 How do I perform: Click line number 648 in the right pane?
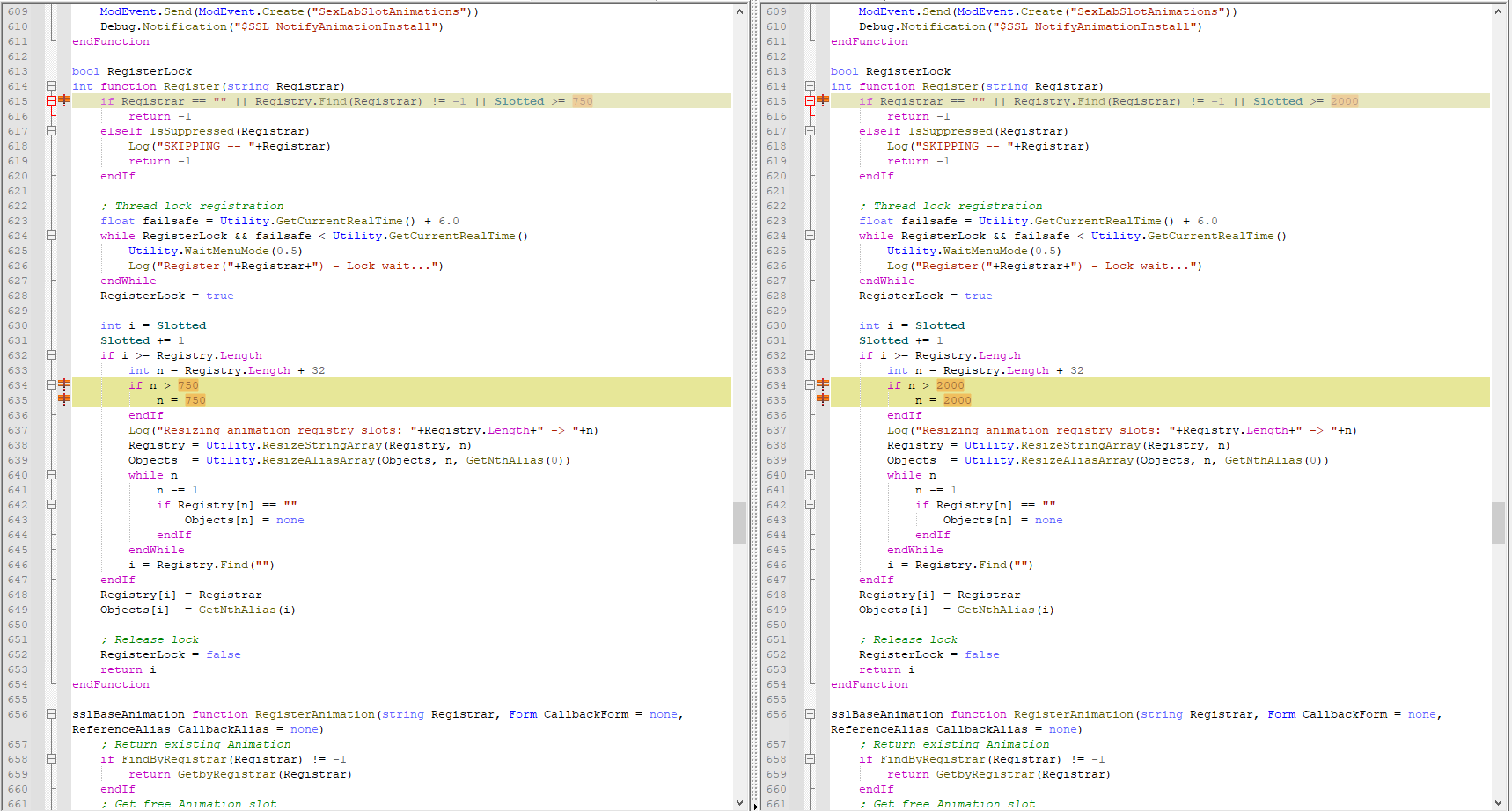776,595
